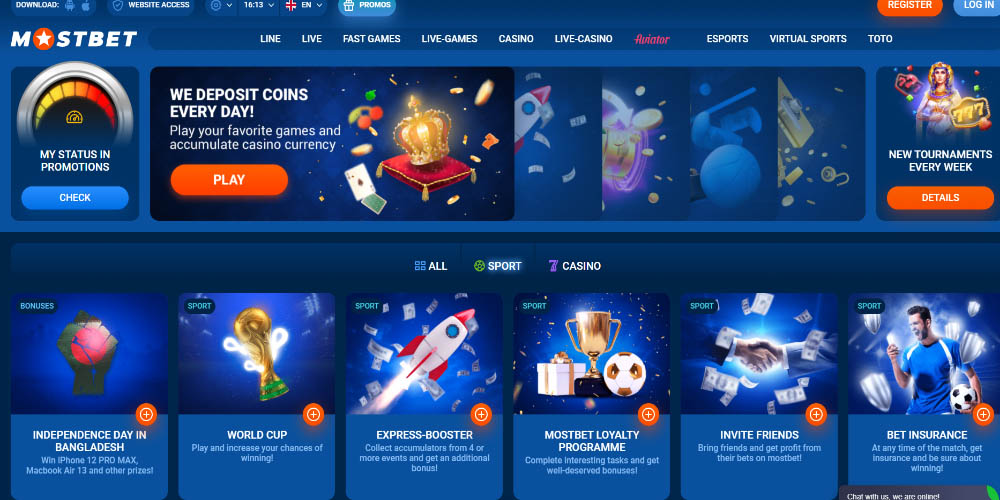Select the CASINO promotions filter tab
1000x500 pixels.
click(x=575, y=266)
